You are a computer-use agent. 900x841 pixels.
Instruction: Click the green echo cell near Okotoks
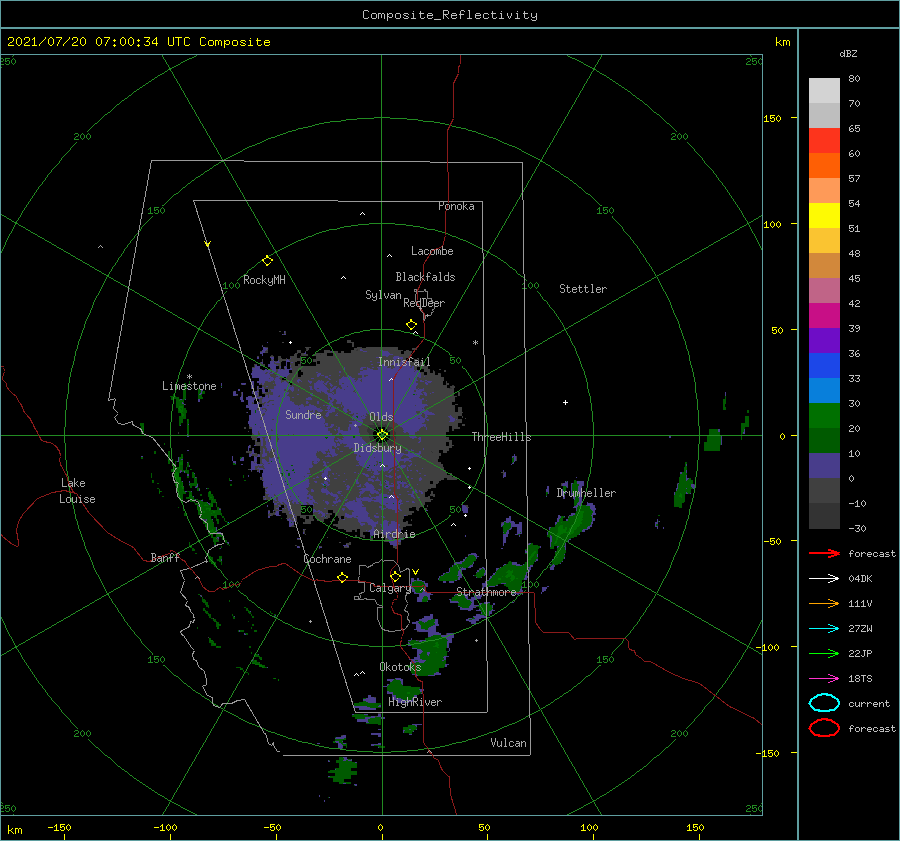point(430,653)
